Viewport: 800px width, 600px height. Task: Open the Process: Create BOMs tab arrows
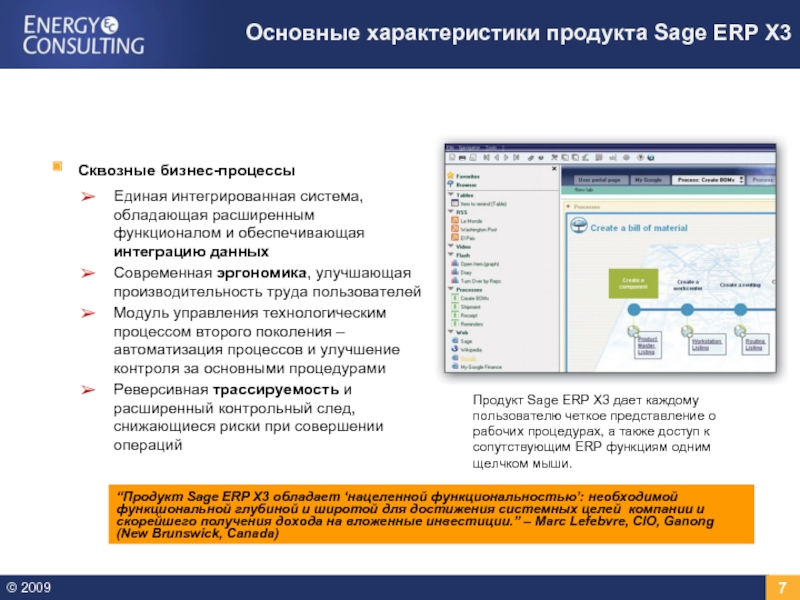741,180
